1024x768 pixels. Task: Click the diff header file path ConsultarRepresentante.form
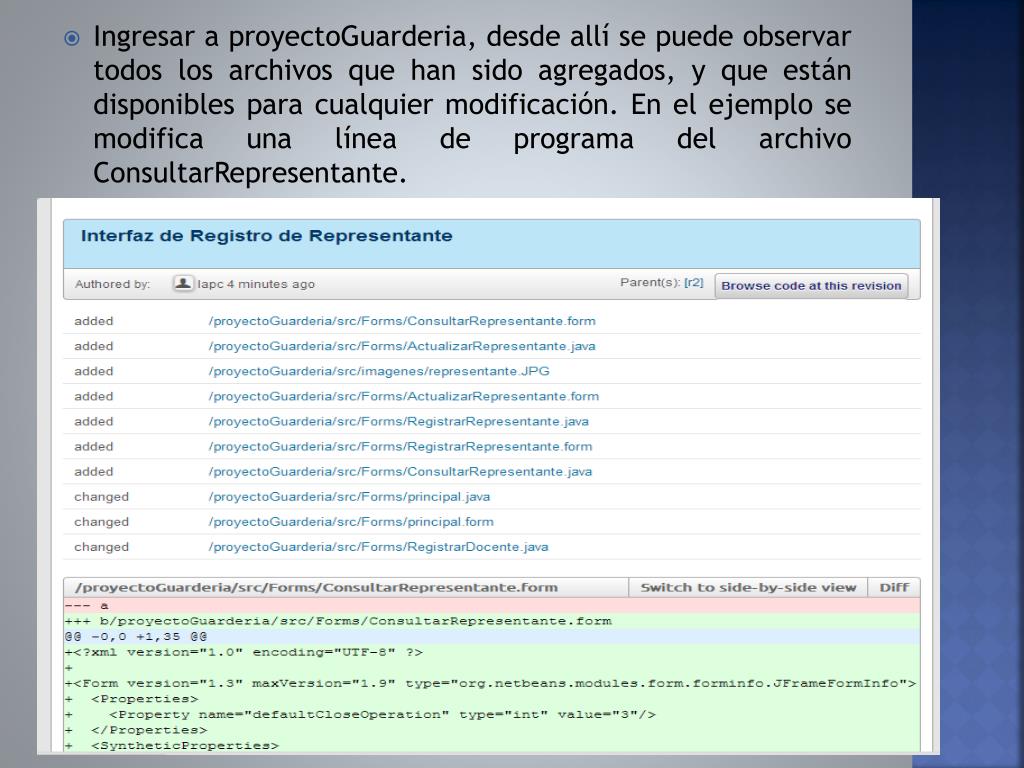pos(316,588)
